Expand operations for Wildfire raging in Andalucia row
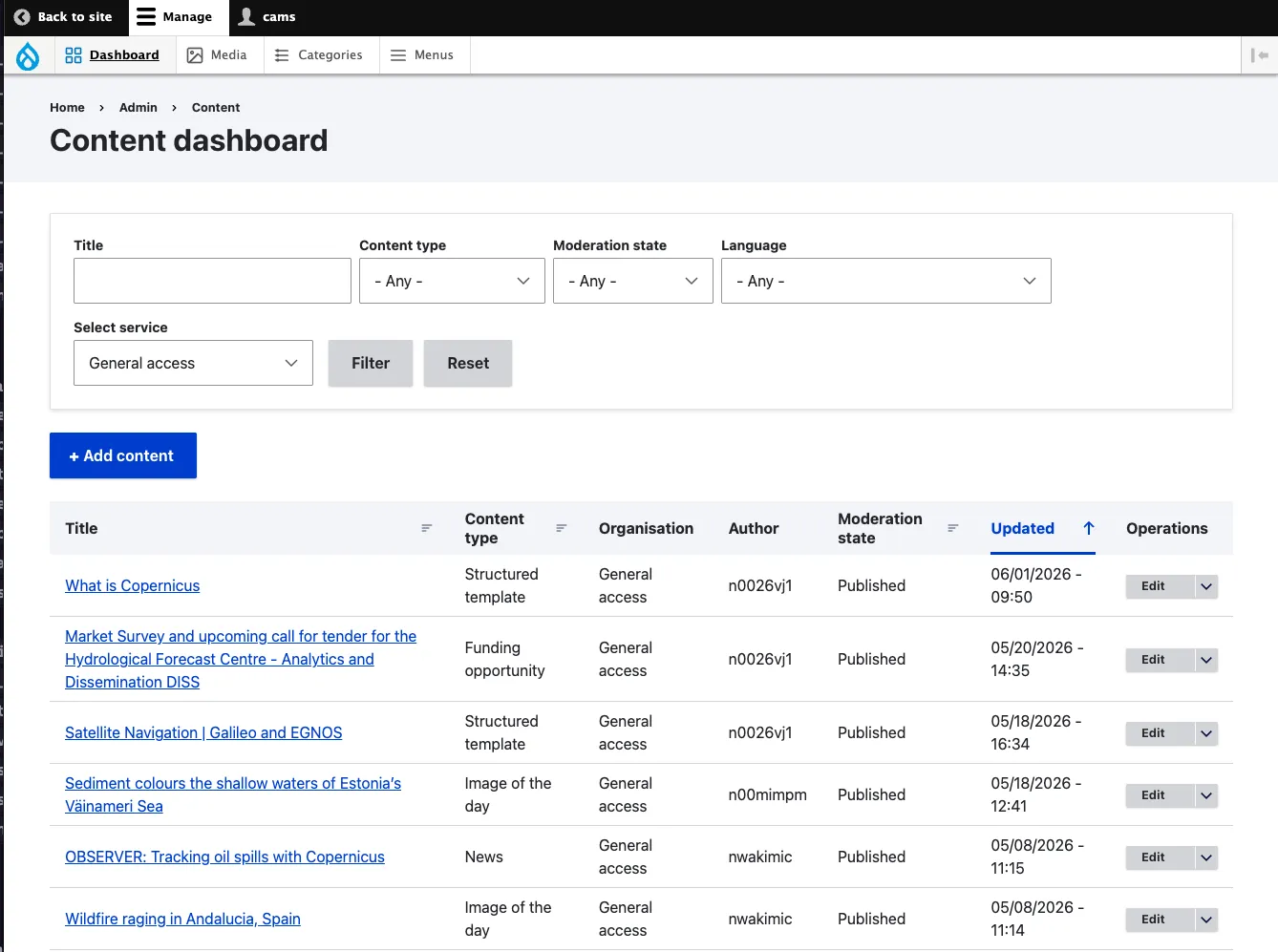This screenshot has height=952, width=1278. pyautogui.click(x=1207, y=920)
